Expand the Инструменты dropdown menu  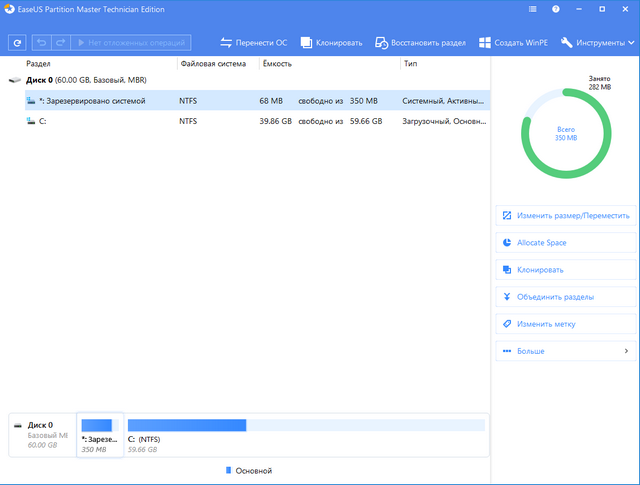(597, 43)
